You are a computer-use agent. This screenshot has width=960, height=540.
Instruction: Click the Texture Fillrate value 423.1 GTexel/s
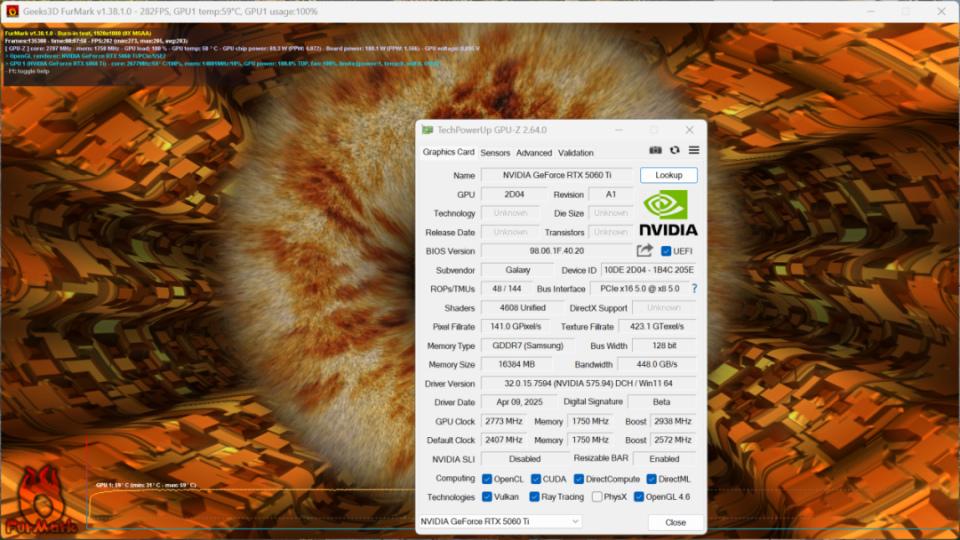pyautogui.click(x=657, y=327)
